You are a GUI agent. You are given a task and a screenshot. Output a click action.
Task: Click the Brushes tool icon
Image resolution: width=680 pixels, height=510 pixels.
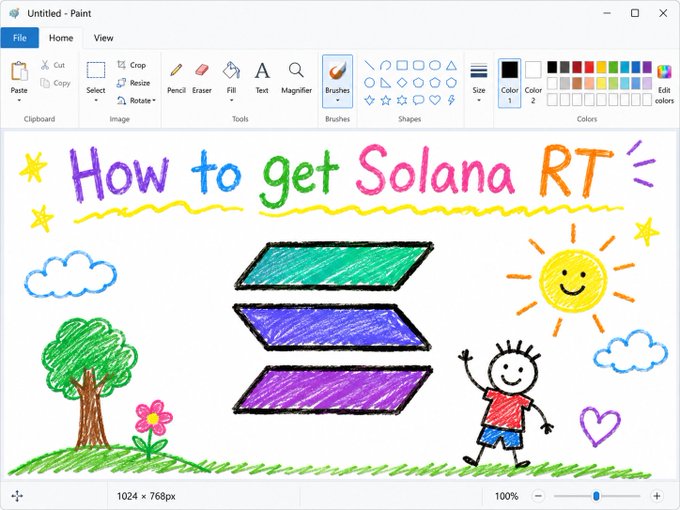[337, 70]
